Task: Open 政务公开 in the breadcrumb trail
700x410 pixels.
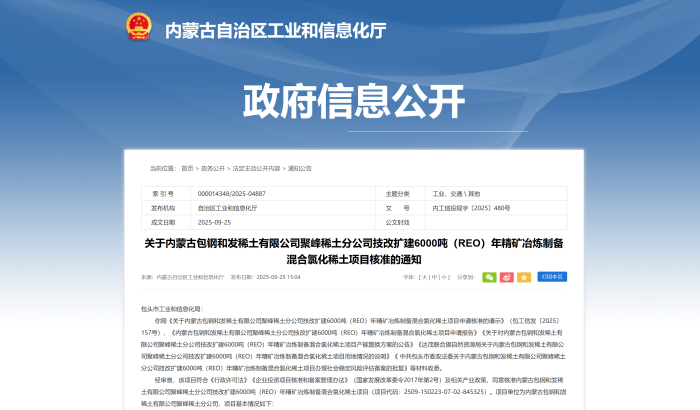Action: pyautogui.click(x=213, y=169)
